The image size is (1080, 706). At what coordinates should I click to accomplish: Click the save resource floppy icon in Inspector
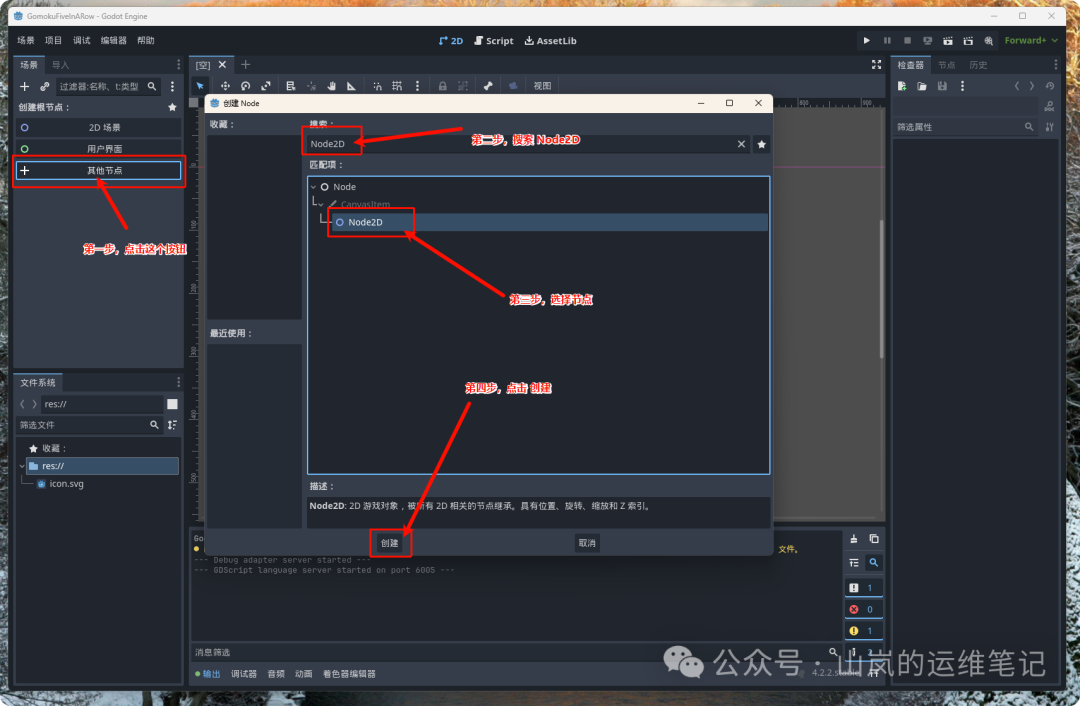point(942,86)
